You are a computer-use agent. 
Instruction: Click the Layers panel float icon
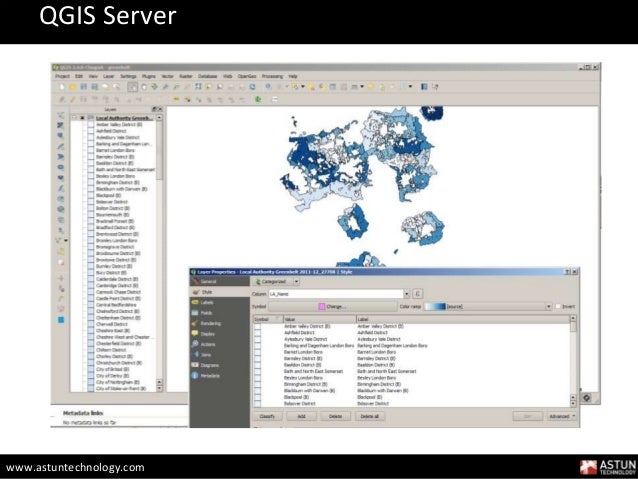[x=154, y=109]
